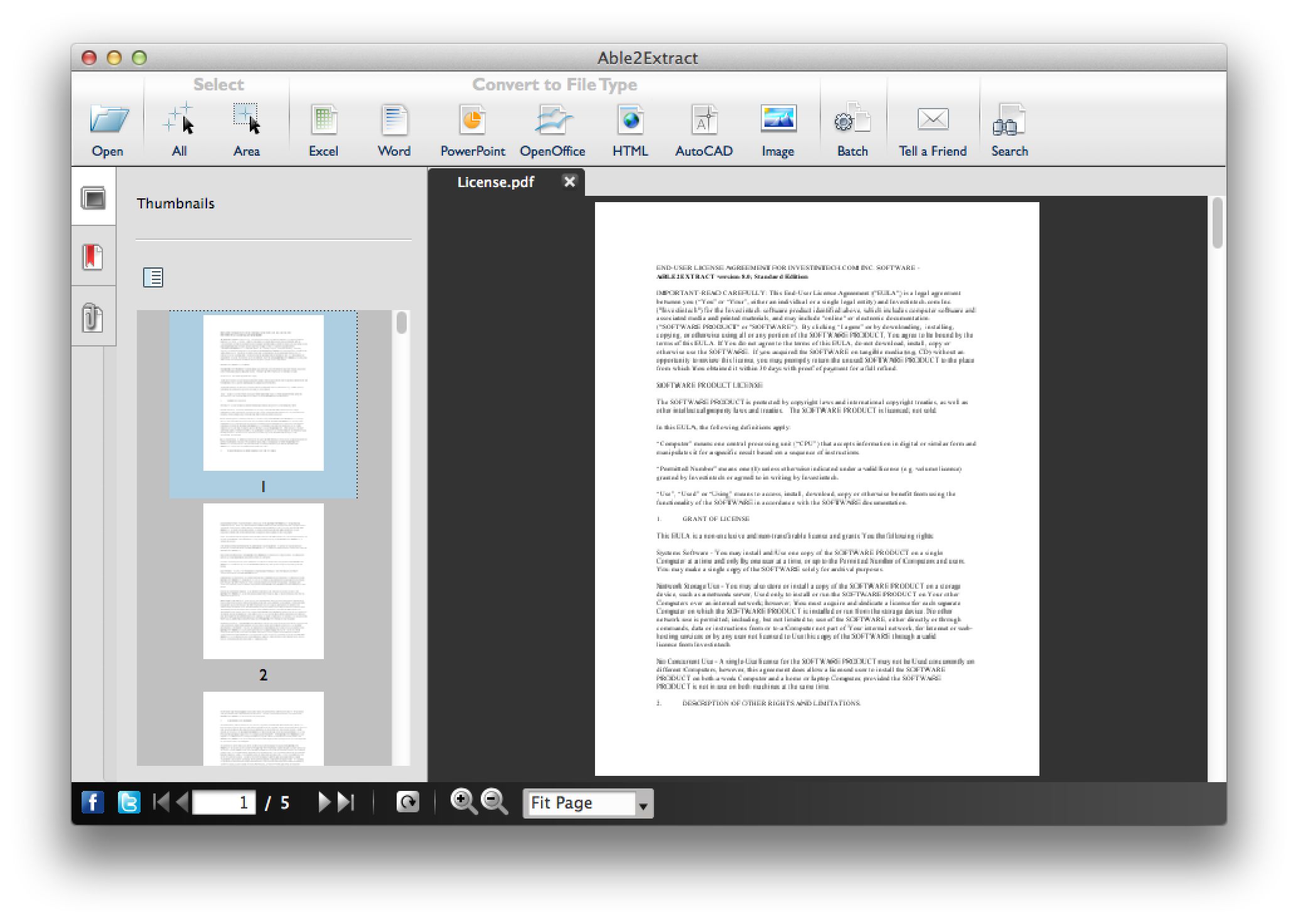Zoom out of the document
The image size is (1298, 924).
[495, 802]
